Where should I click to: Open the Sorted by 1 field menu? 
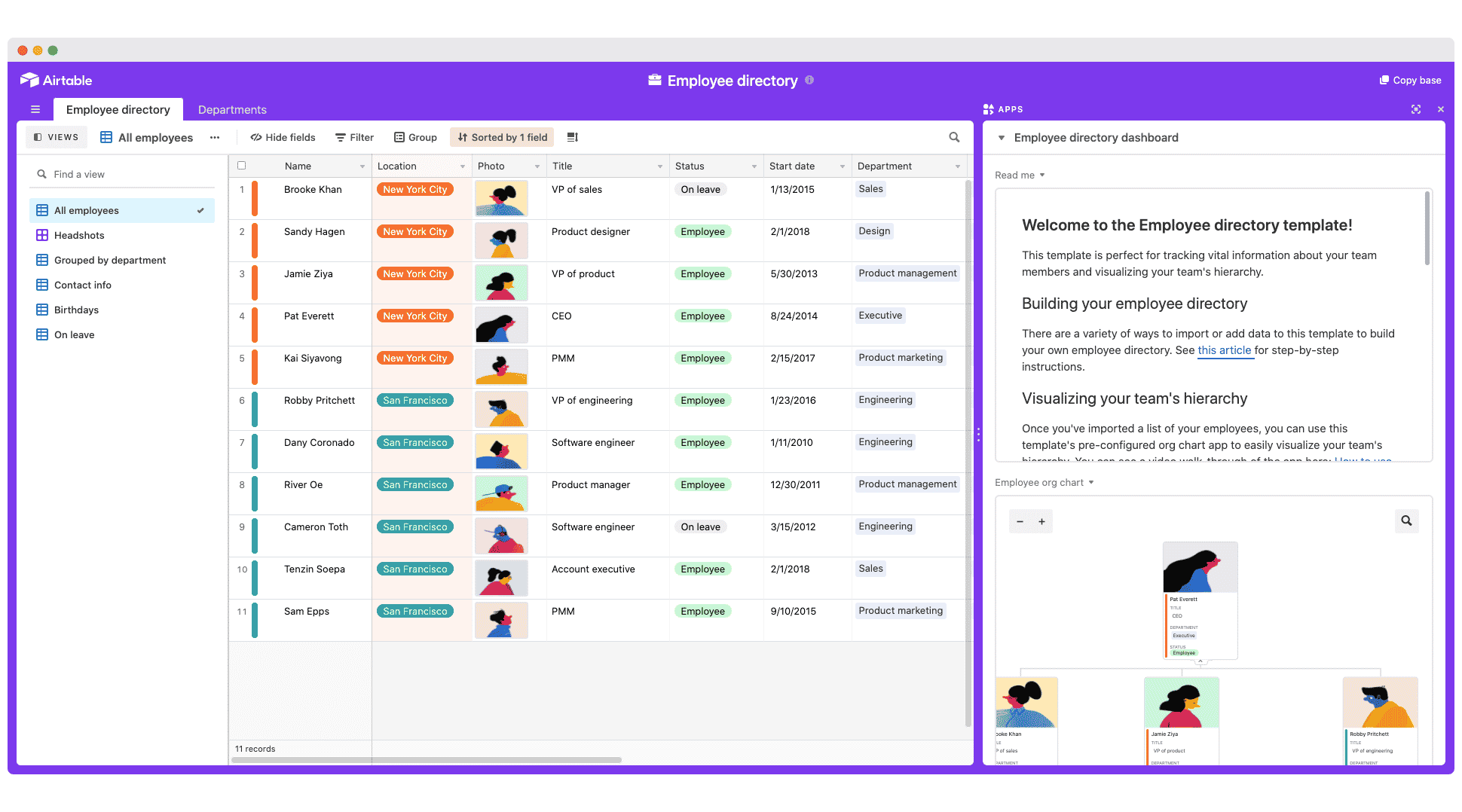(502, 137)
